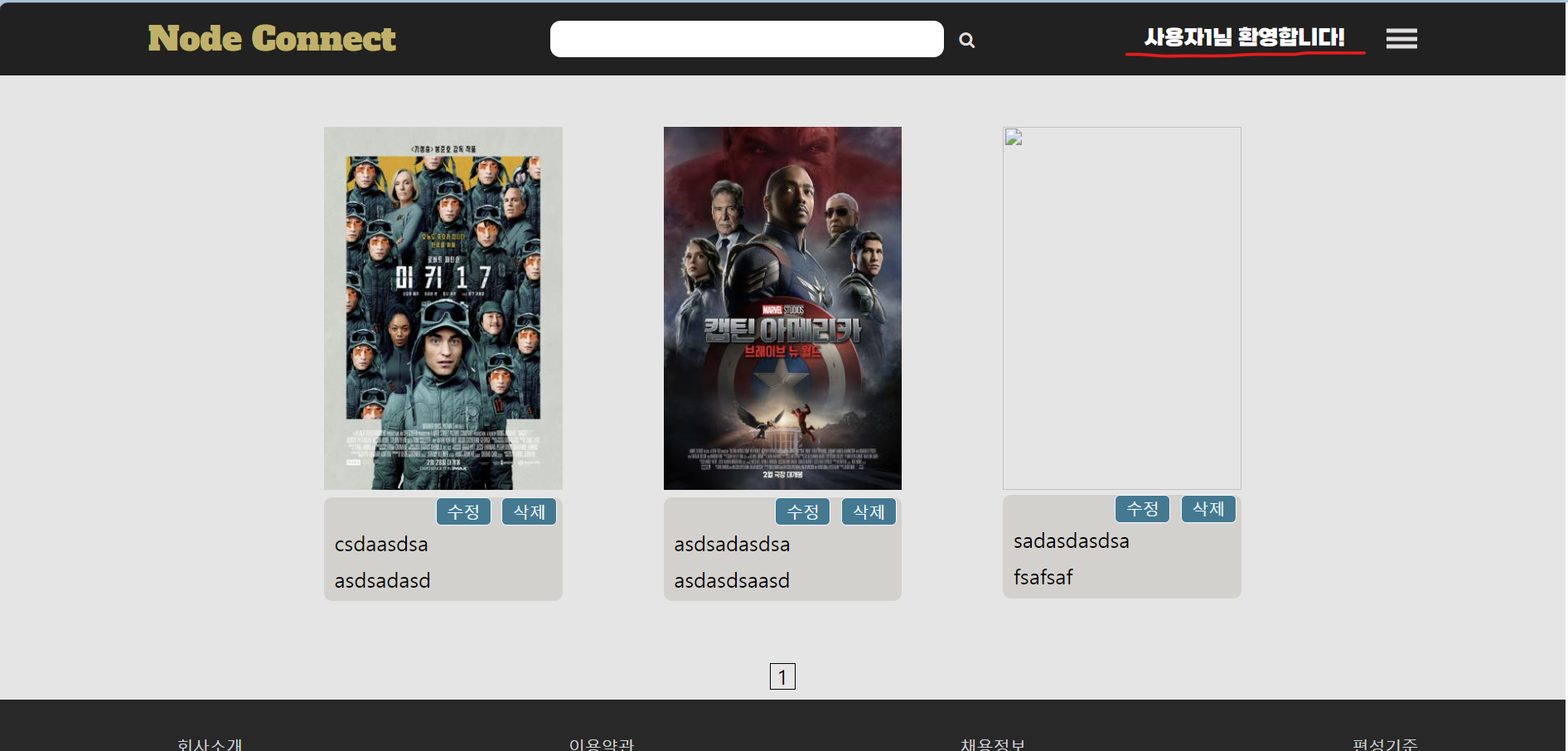Click the broken image in the sadasdasdsa card
This screenshot has width=1568, height=751.
(x=1122, y=308)
